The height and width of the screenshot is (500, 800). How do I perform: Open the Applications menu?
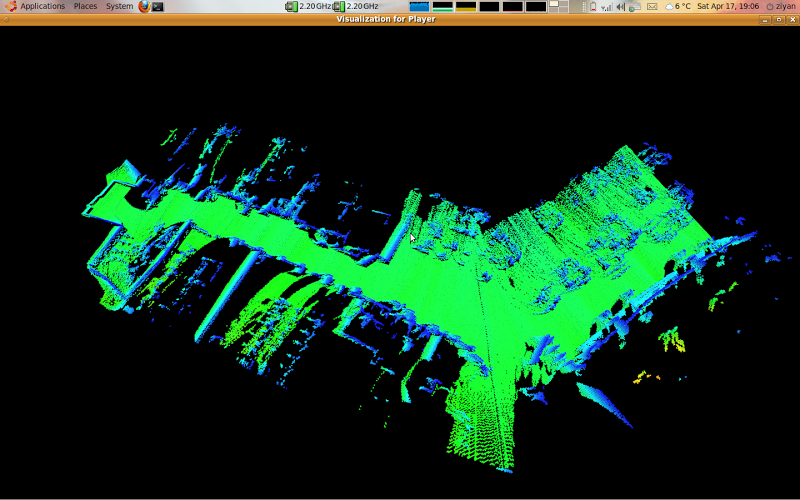[x=42, y=6]
